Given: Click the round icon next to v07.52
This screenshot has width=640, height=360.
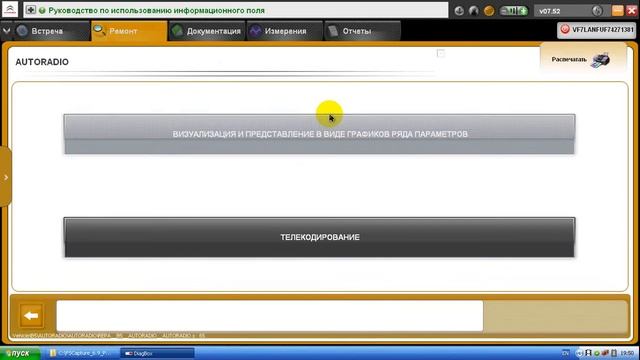Looking at the screenshot, I should pos(597,11).
